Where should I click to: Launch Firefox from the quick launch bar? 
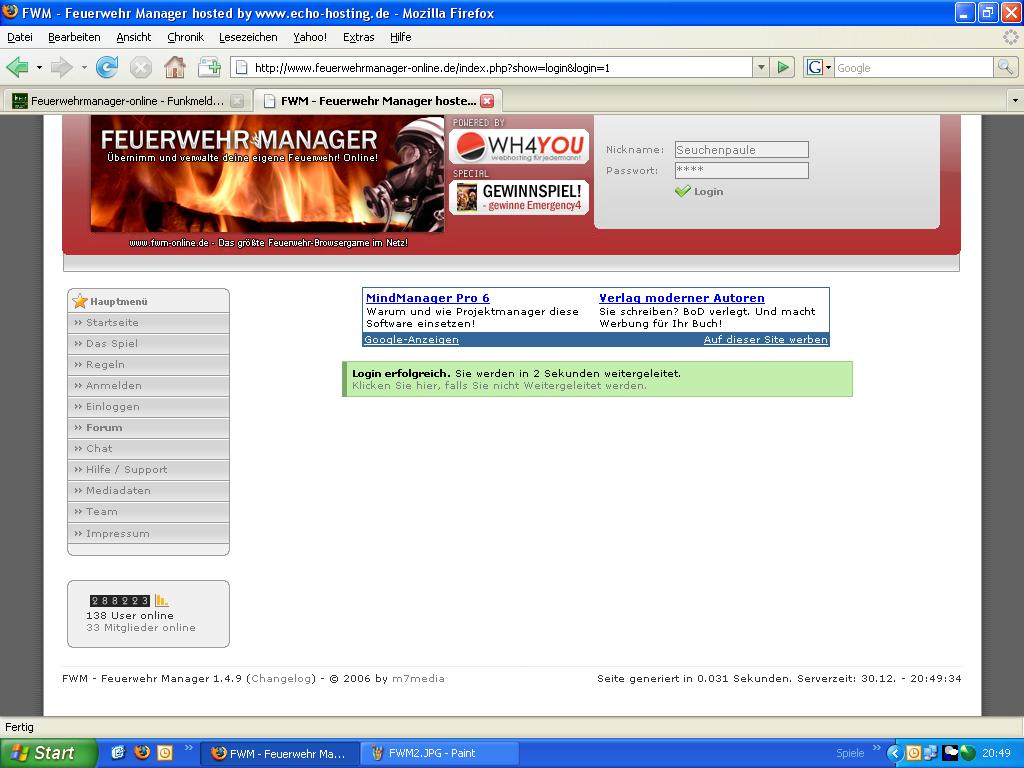click(142, 753)
